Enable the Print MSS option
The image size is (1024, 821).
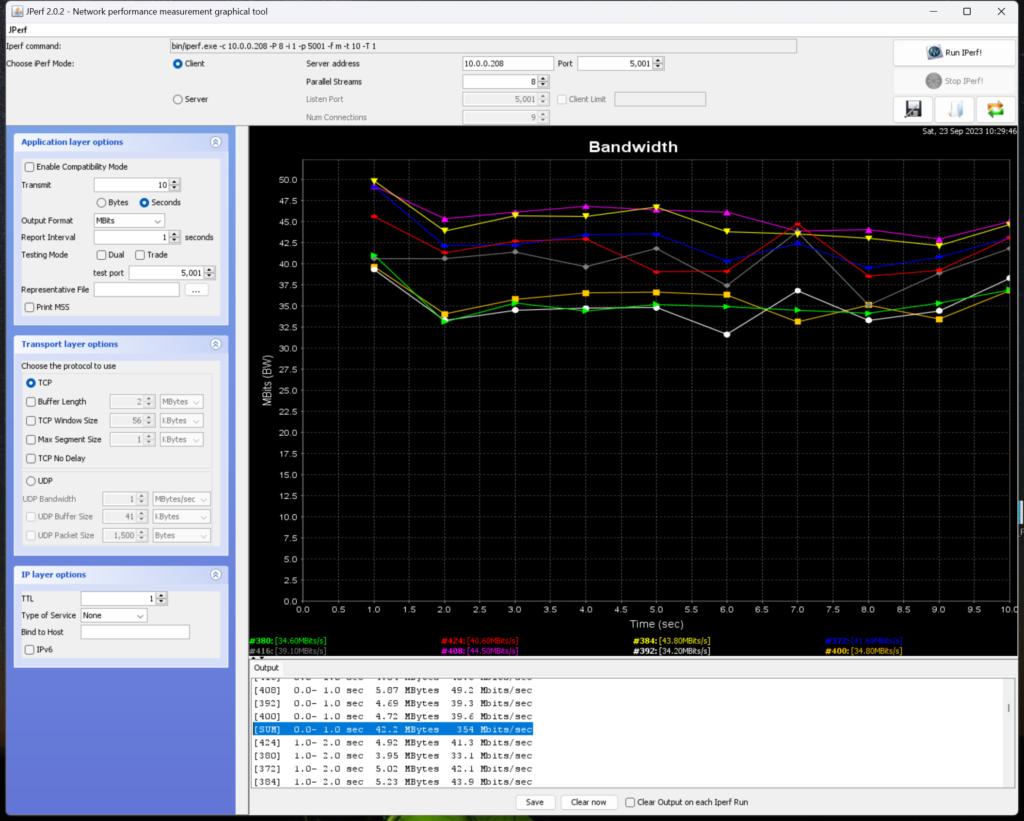tap(29, 307)
